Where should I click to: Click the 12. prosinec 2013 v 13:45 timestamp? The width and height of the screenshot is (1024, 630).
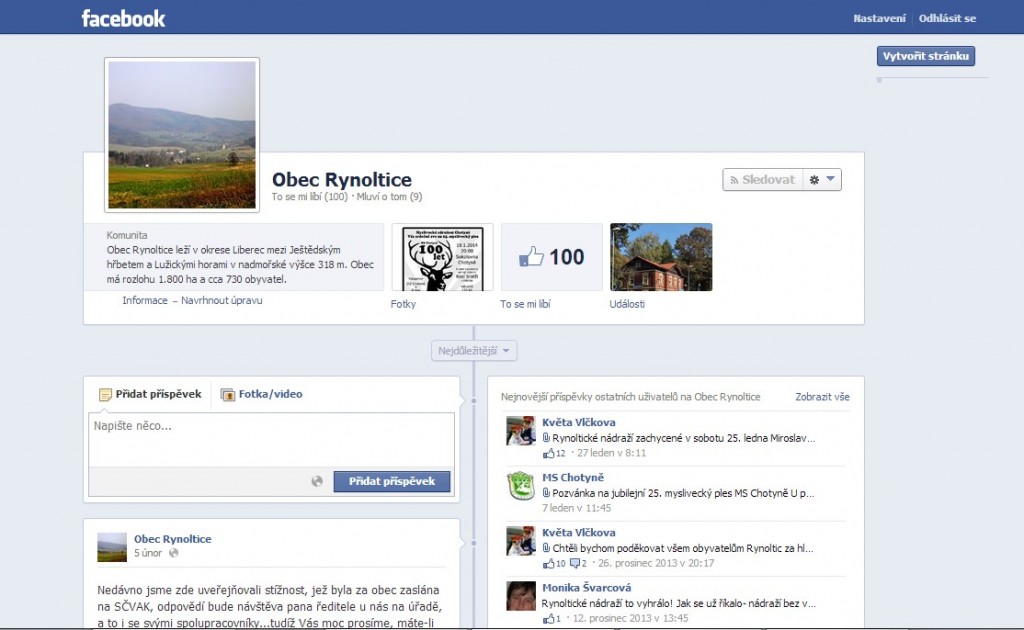pos(630,618)
